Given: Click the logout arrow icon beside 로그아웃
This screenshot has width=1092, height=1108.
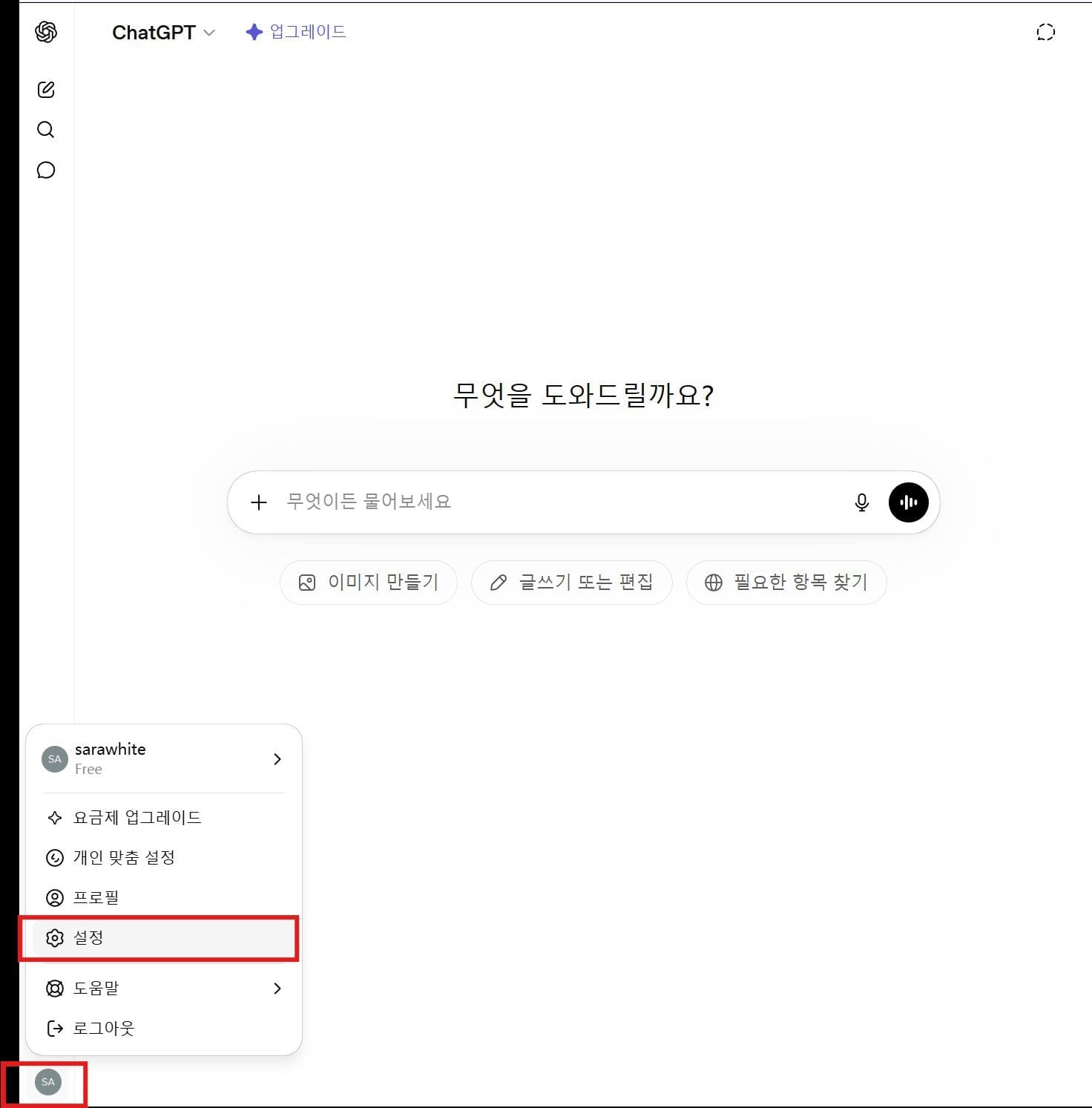Looking at the screenshot, I should tap(55, 1029).
